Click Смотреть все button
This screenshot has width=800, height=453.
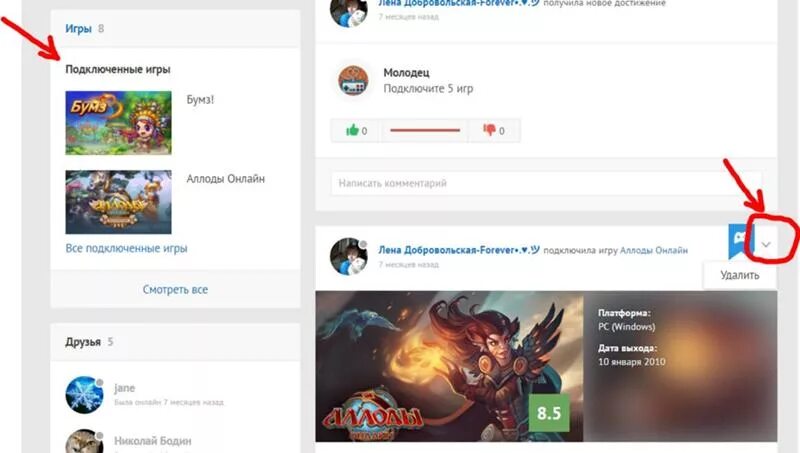coord(175,289)
